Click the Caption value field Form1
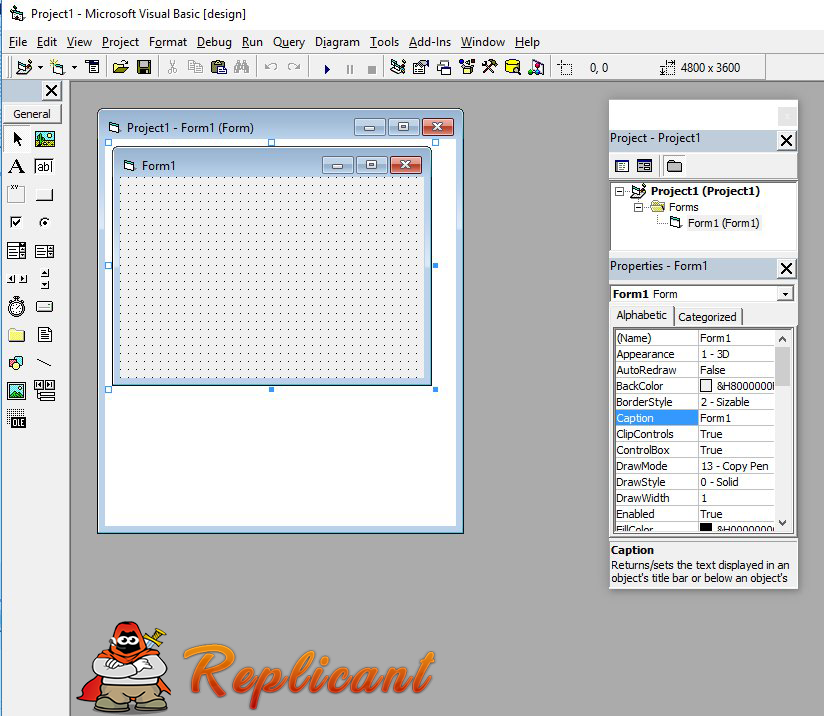The width and height of the screenshot is (824, 716). click(x=736, y=418)
